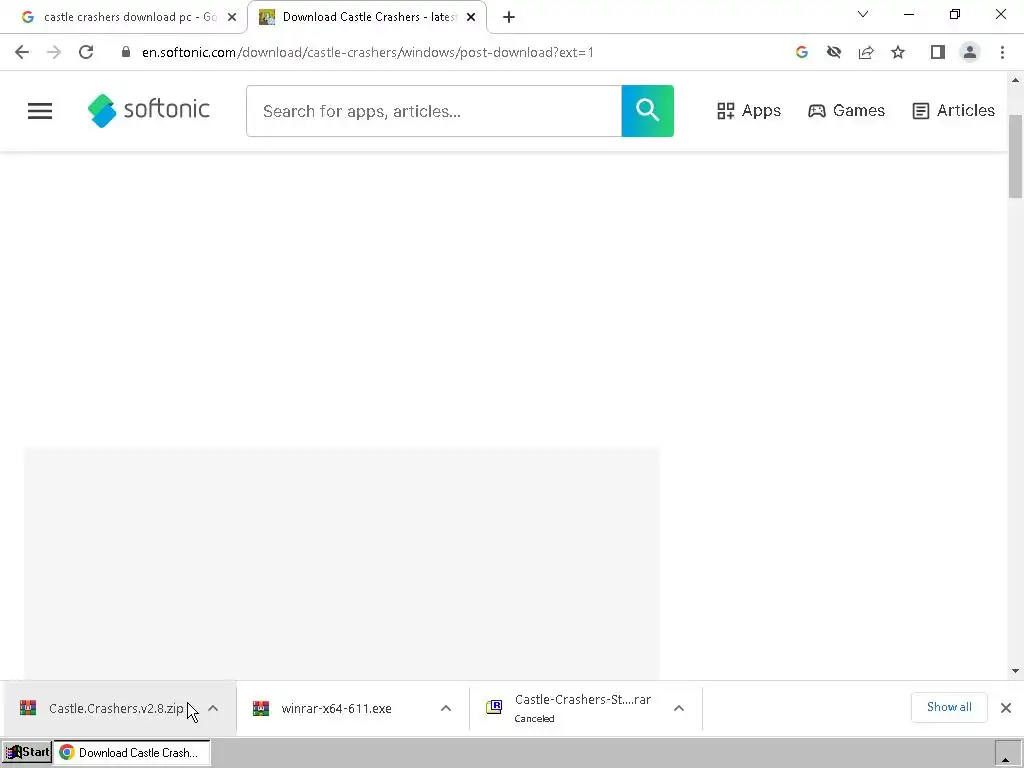Image resolution: width=1024 pixels, height=768 pixels.
Task: Open the Start menu
Action: point(27,752)
